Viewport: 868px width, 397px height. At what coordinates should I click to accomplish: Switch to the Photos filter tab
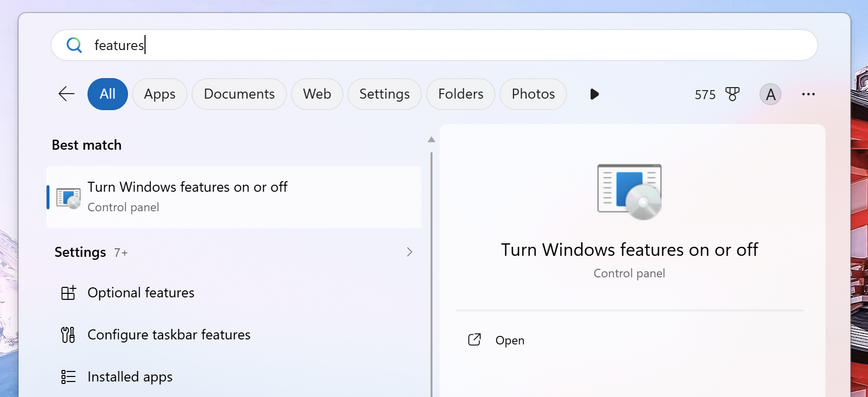click(533, 94)
